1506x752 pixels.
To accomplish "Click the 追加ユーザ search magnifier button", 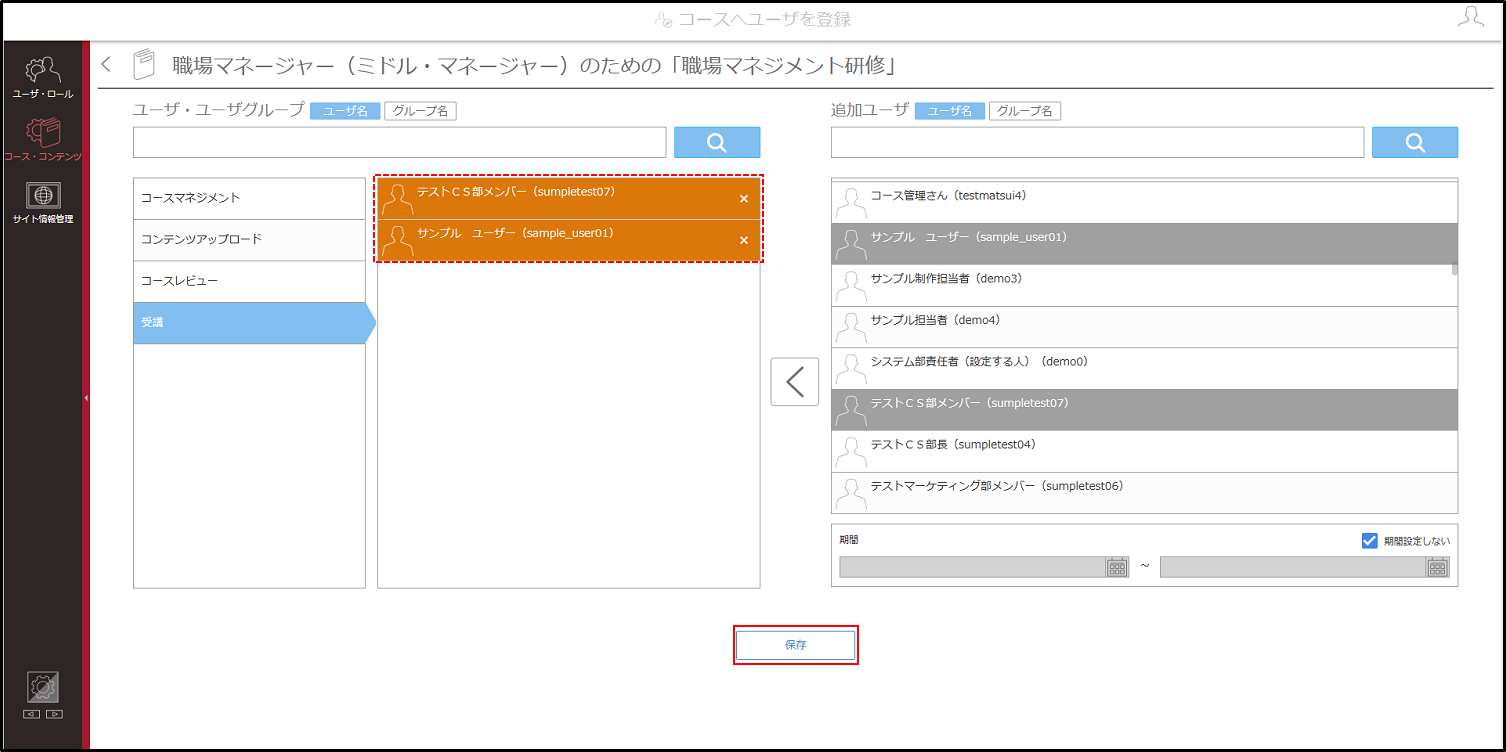I will click(1415, 142).
